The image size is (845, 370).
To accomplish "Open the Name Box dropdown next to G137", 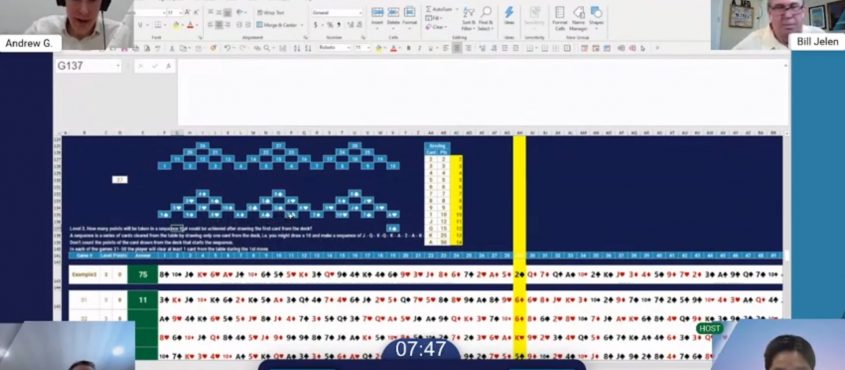I will click(118, 66).
